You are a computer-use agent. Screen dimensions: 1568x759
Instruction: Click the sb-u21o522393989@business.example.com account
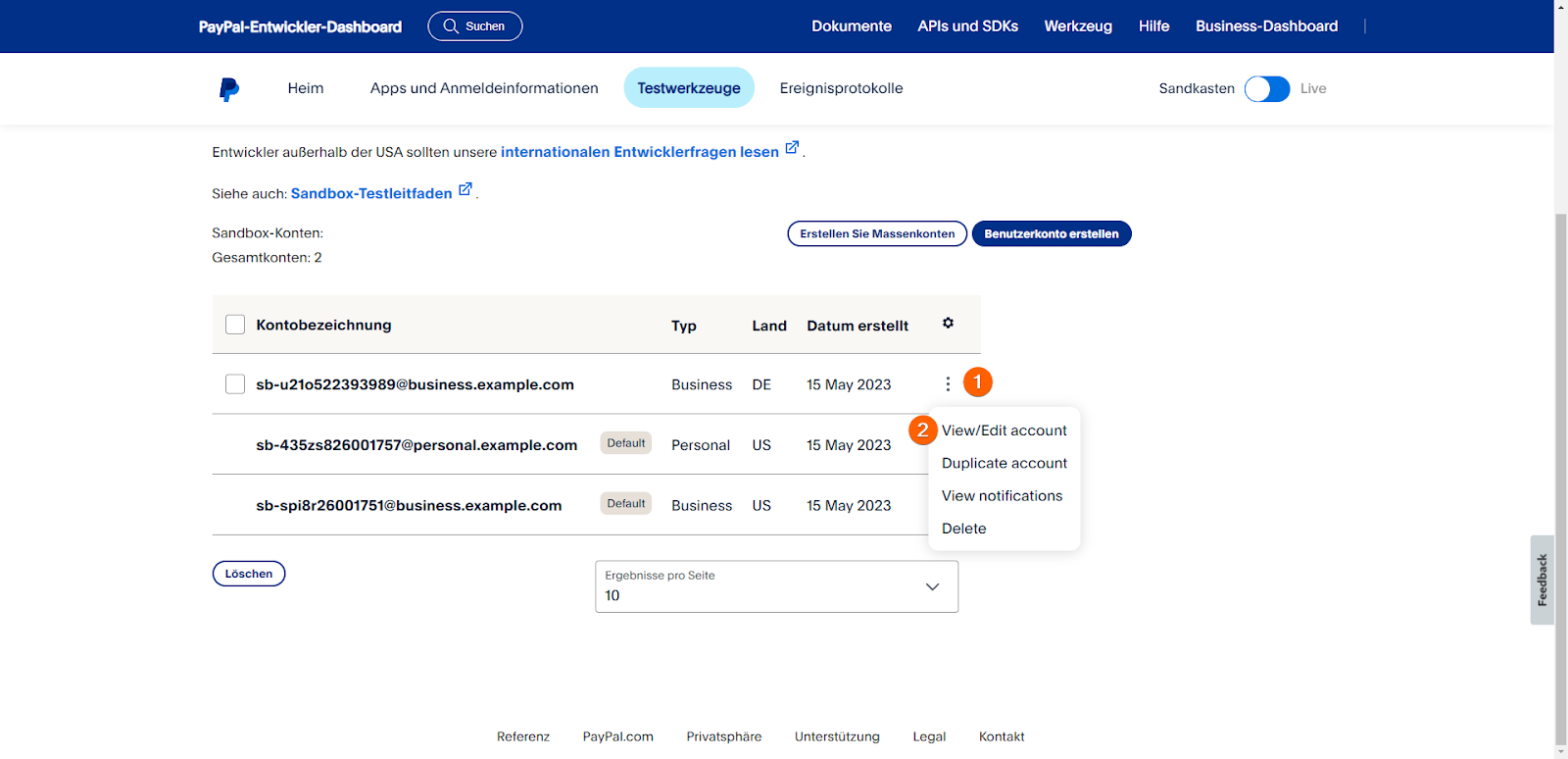tap(416, 384)
